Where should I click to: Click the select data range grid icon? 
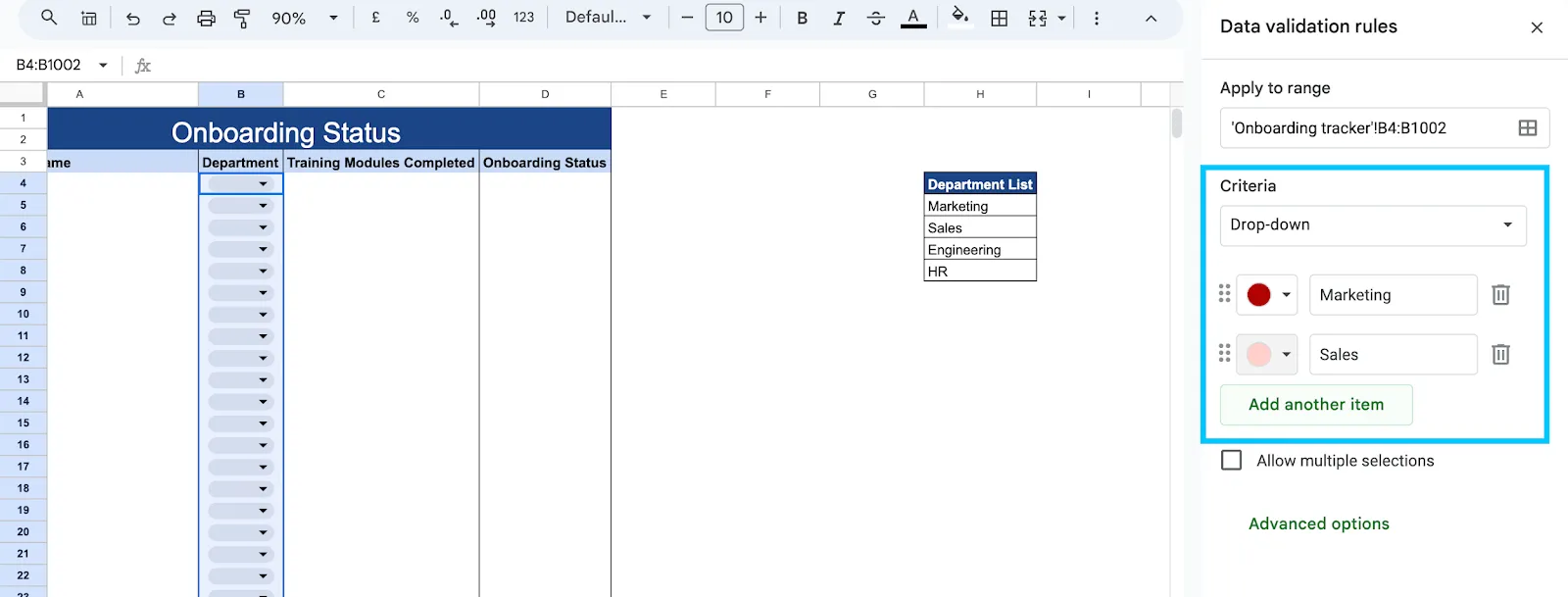tap(1528, 127)
